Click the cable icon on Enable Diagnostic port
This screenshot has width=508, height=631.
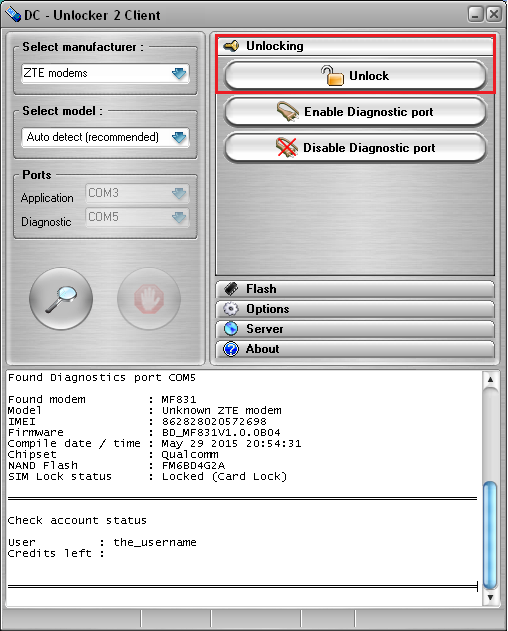287,111
